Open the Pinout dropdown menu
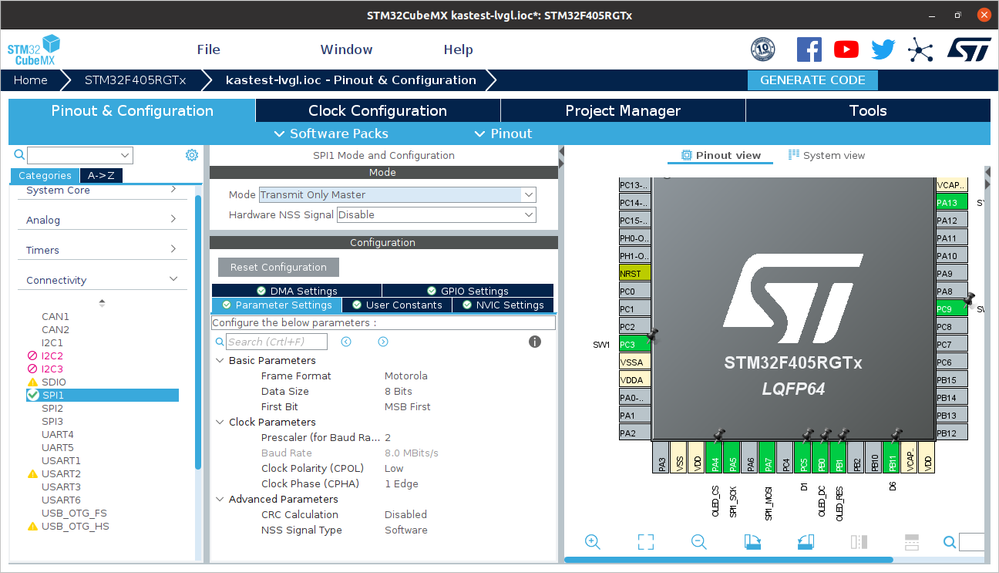The height and width of the screenshot is (573, 999). (503, 133)
